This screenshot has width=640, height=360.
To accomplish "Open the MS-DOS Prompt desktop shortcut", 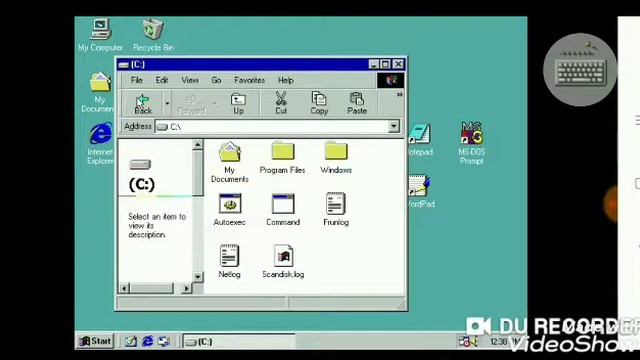I will (471, 143).
